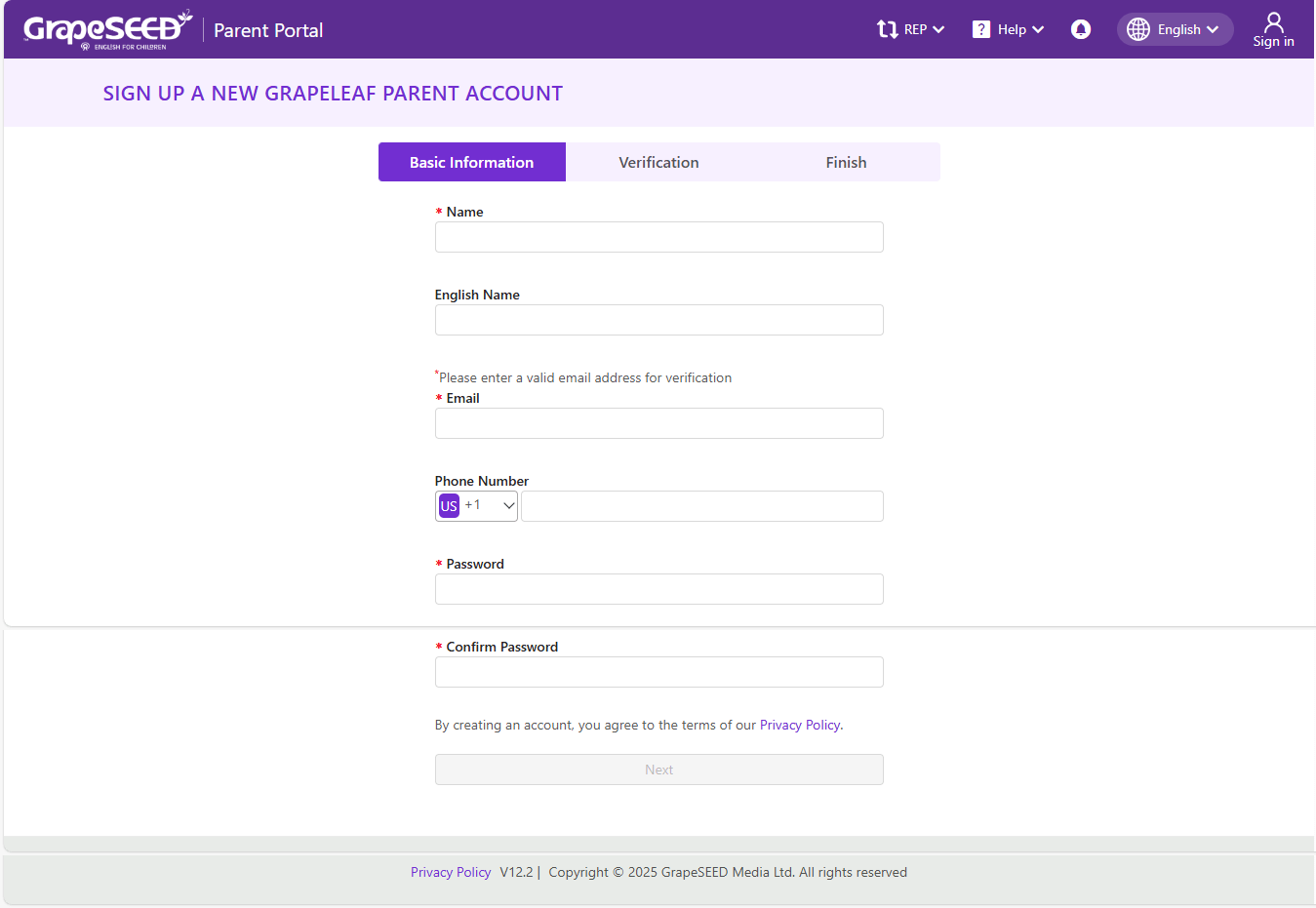Select the Verification step tab
1316x908 pixels.
pos(658,162)
